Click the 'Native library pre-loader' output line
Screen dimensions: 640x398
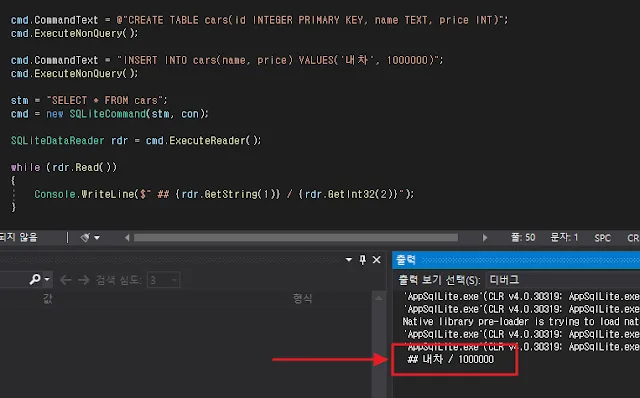pos(521,322)
